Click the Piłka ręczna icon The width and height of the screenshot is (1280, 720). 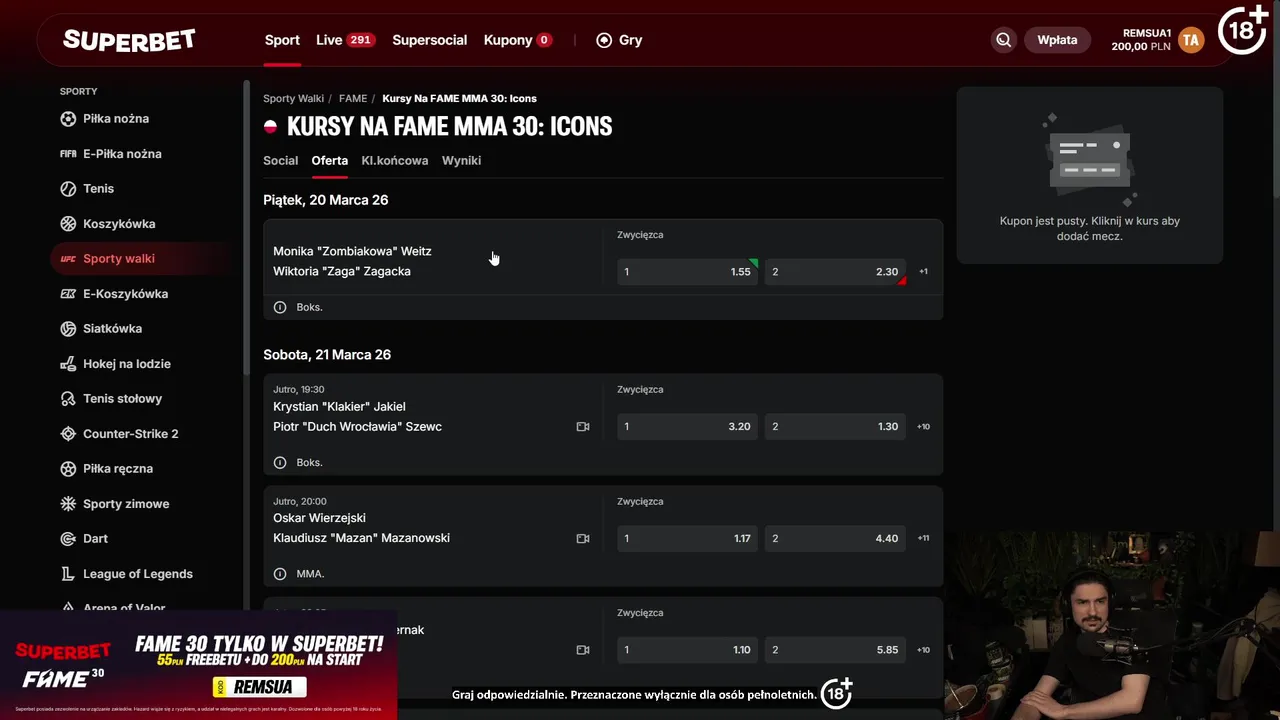[68, 469]
